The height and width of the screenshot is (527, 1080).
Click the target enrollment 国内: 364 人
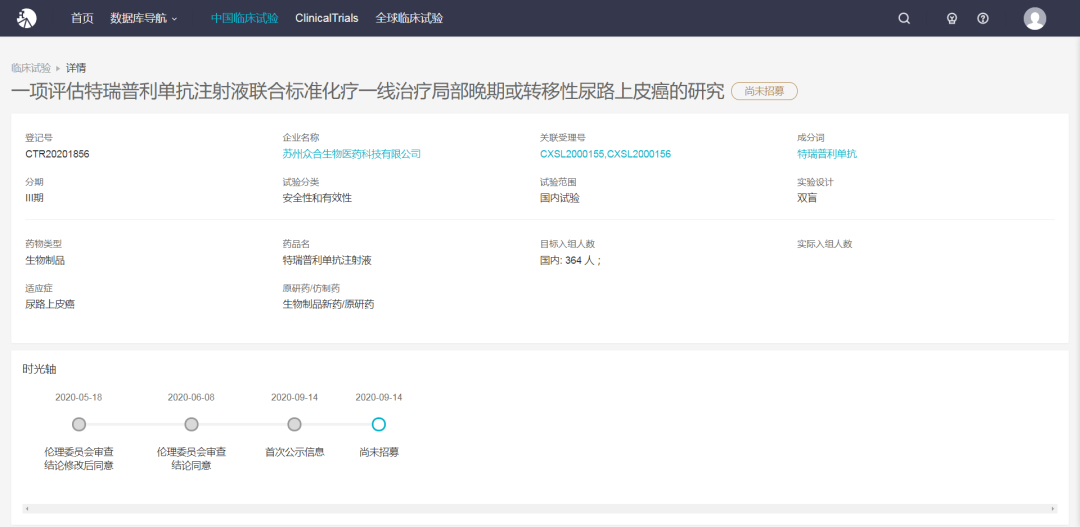pyautogui.click(x=570, y=260)
